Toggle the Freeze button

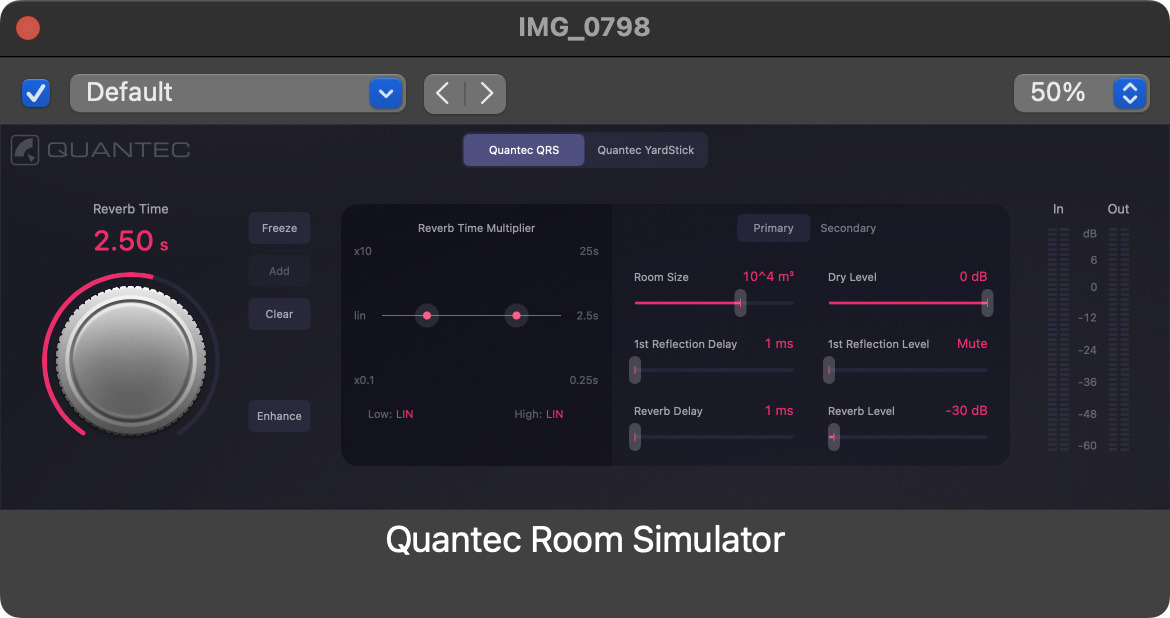(279, 228)
